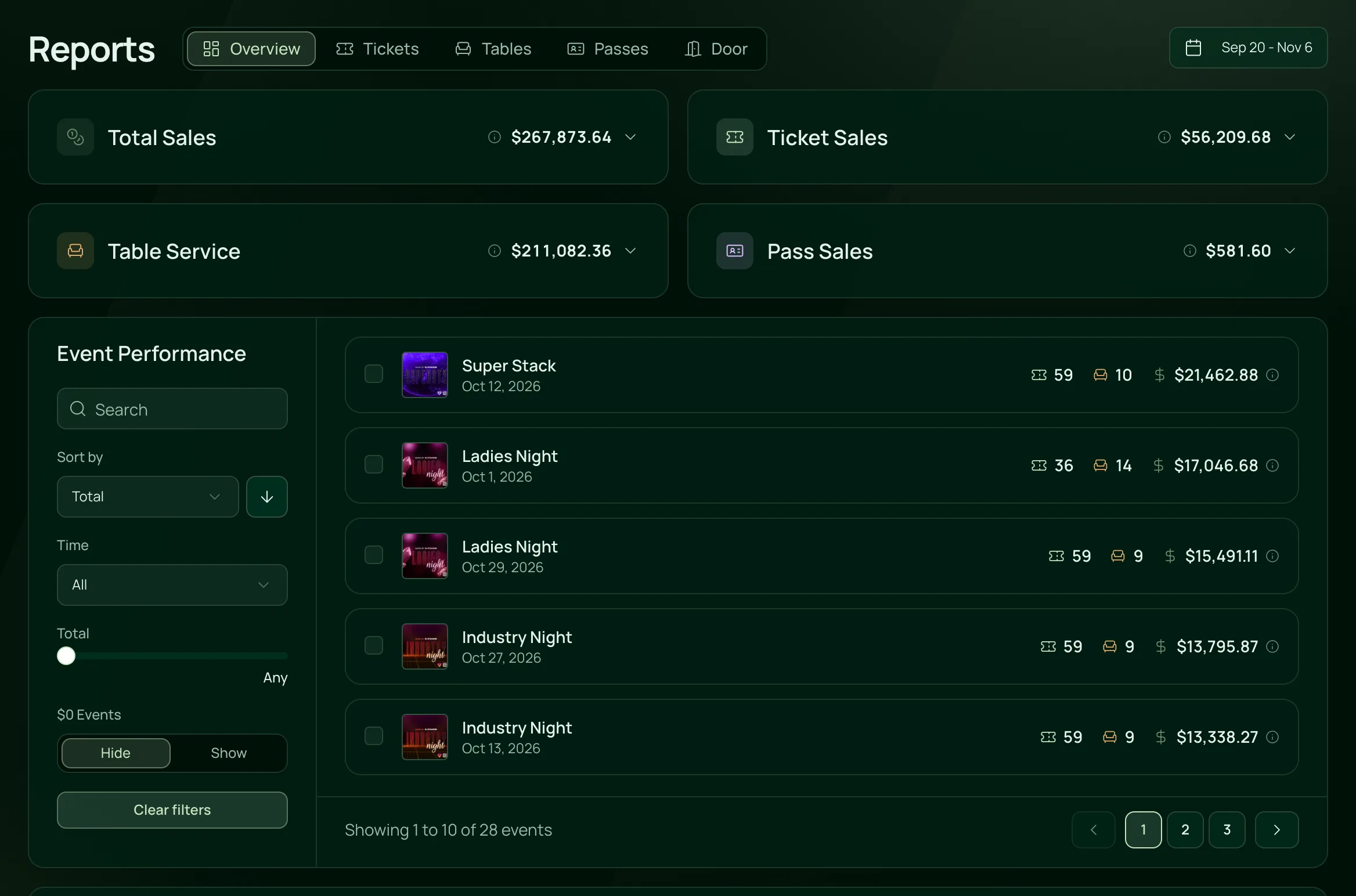Viewport: 1356px width, 896px height.
Task: Click next page arrow button
Action: (1277, 830)
